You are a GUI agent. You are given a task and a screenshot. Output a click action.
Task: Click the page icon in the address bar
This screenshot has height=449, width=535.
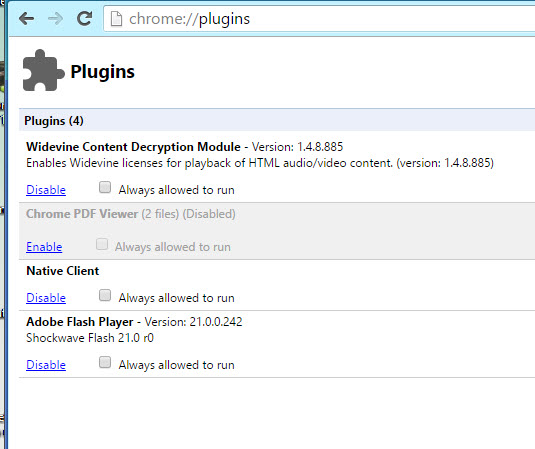pos(116,19)
